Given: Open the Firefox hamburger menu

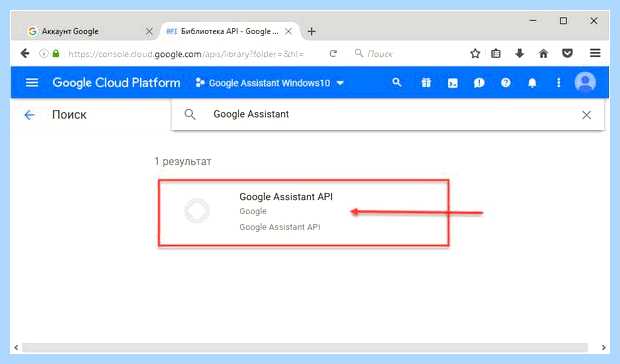Looking at the screenshot, I should [595, 53].
